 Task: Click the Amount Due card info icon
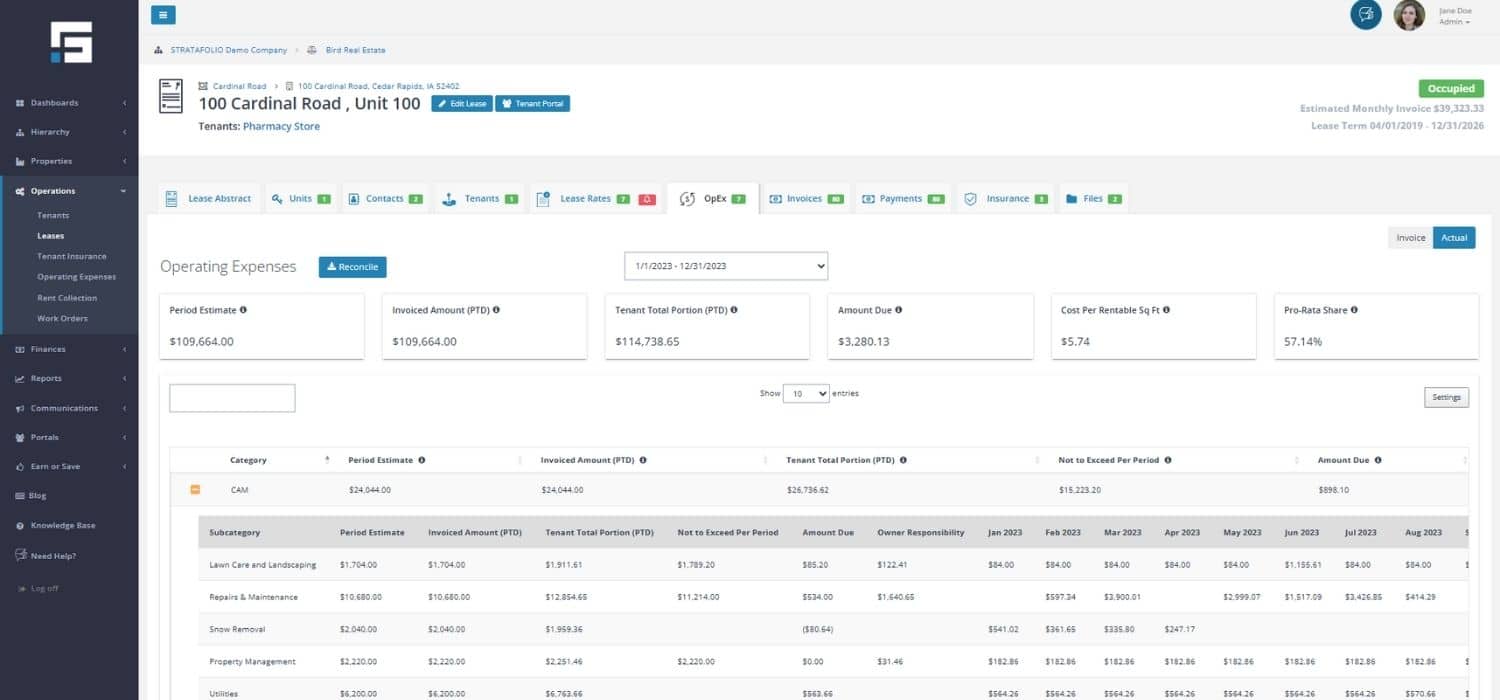coord(899,310)
